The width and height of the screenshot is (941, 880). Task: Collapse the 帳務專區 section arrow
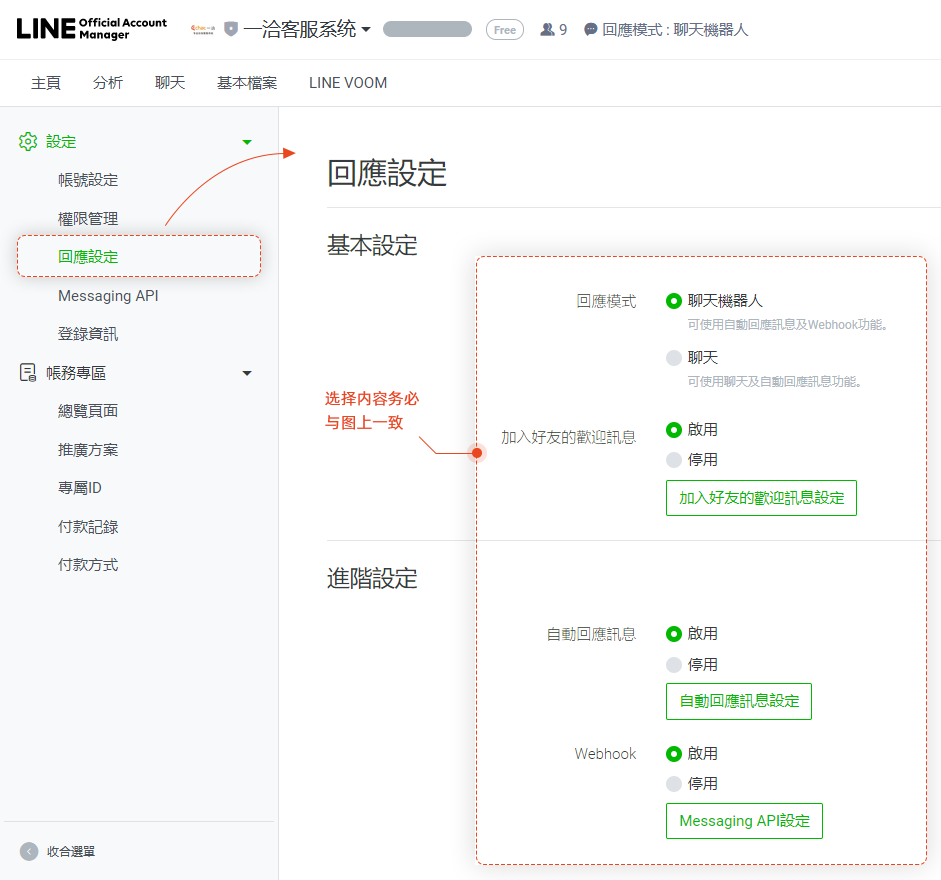tap(247, 373)
